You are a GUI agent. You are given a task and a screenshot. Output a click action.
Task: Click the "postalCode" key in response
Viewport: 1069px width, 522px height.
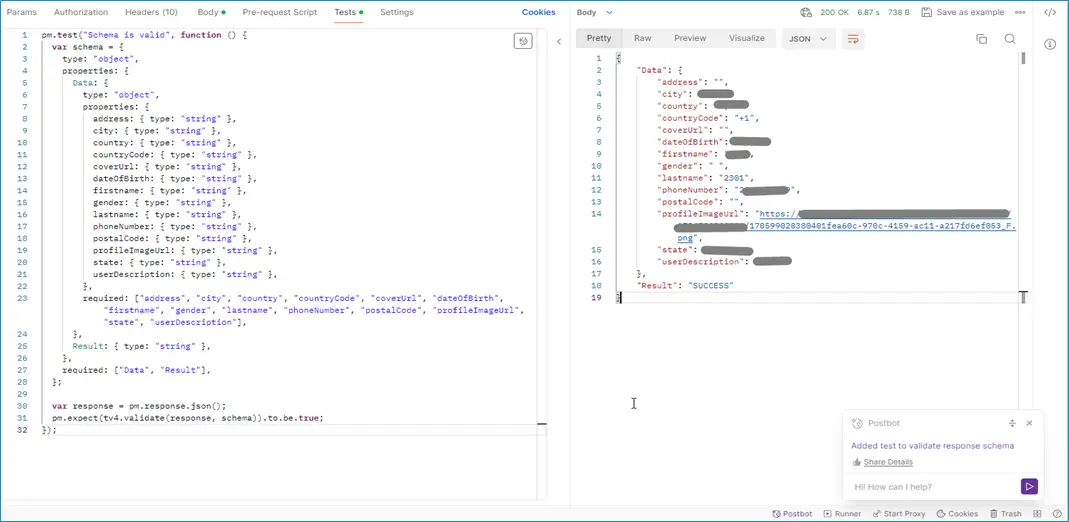tap(689, 202)
